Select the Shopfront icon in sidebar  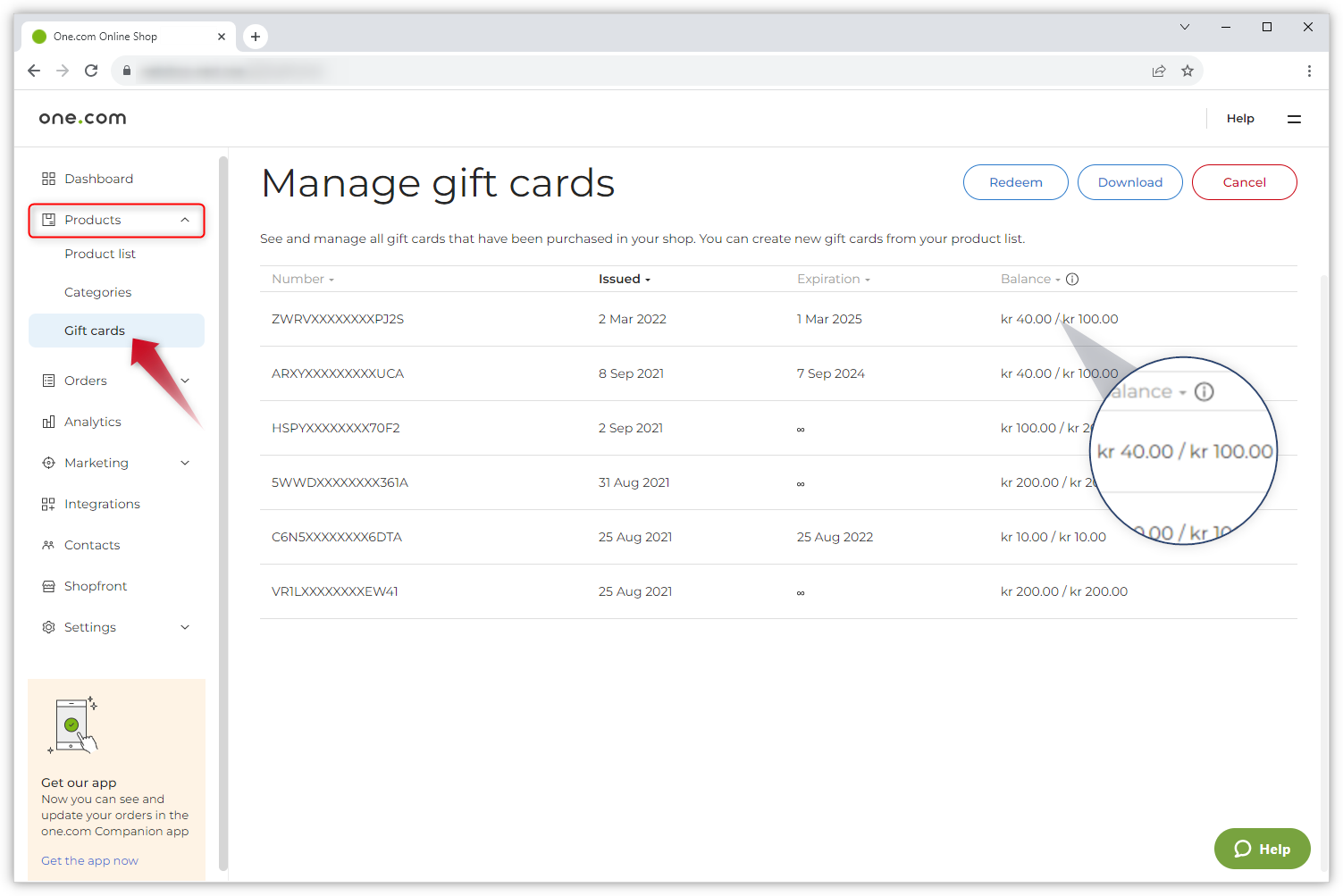pyautogui.click(x=49, y=585)
